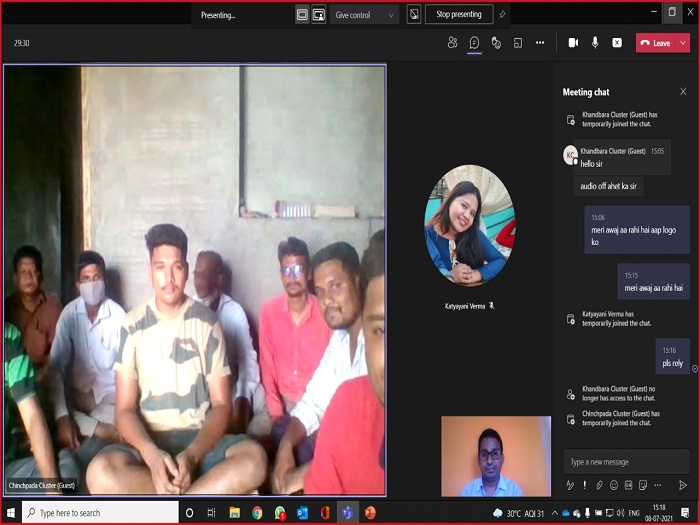The width and height of the screenshot is (700, 525).
Task: Show hidden system tray icons
Action: click(x=555, y=513)
